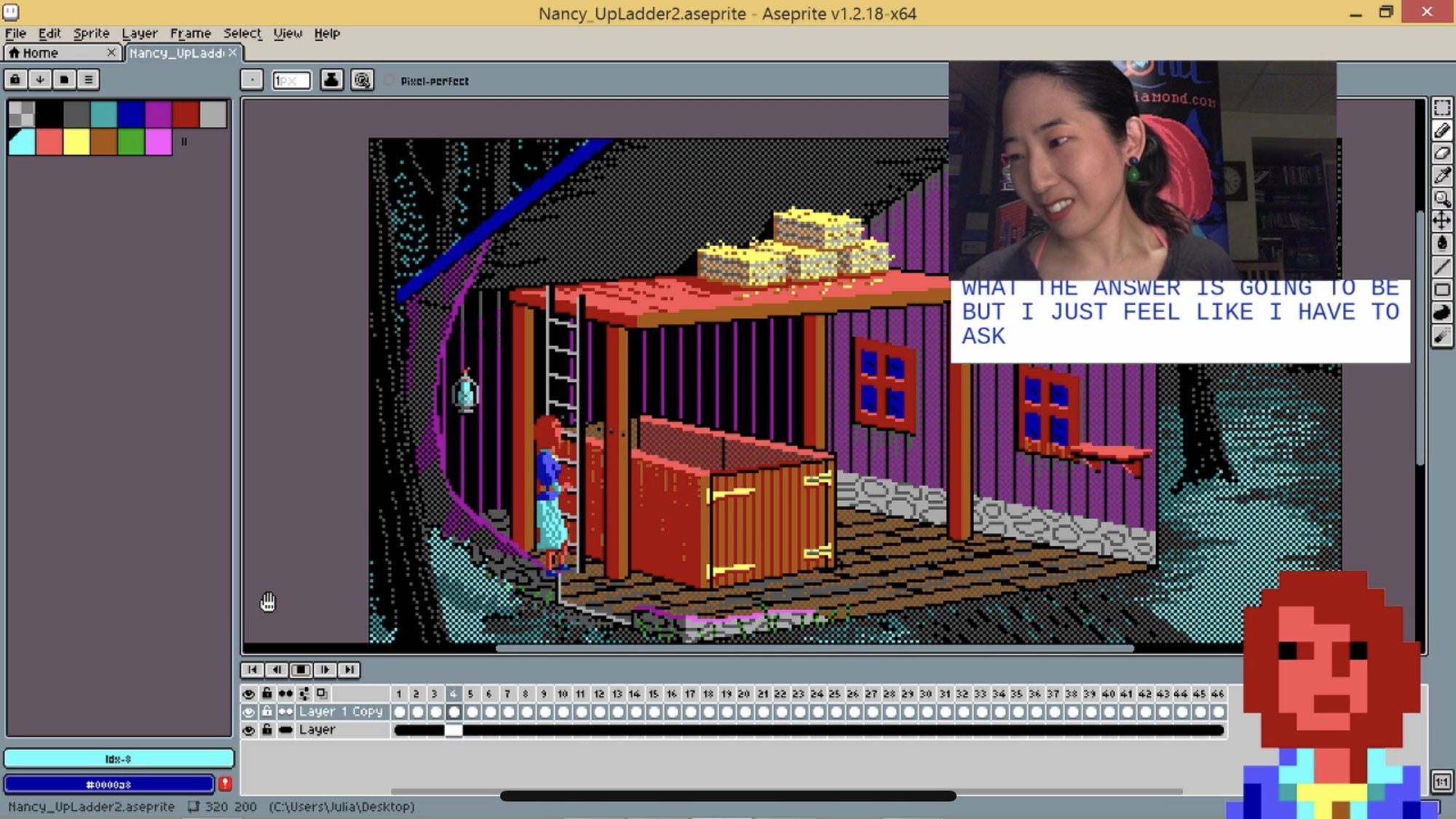Select the Zoom magnifier tool
Image resolution: width=1456 pixels, height=819 pixels.
[x=1441, y=199]
